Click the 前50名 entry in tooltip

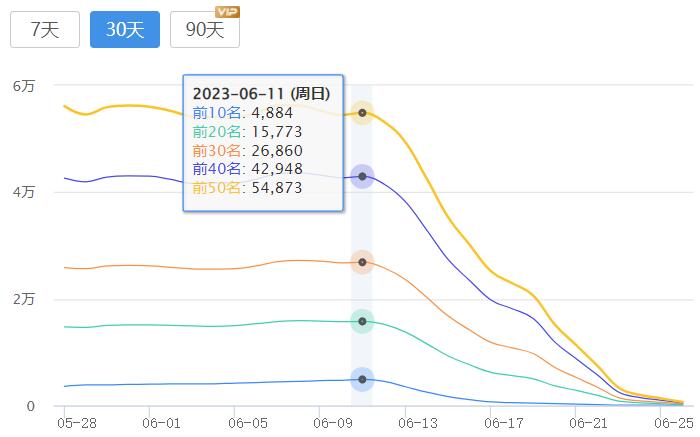(247, 188)
